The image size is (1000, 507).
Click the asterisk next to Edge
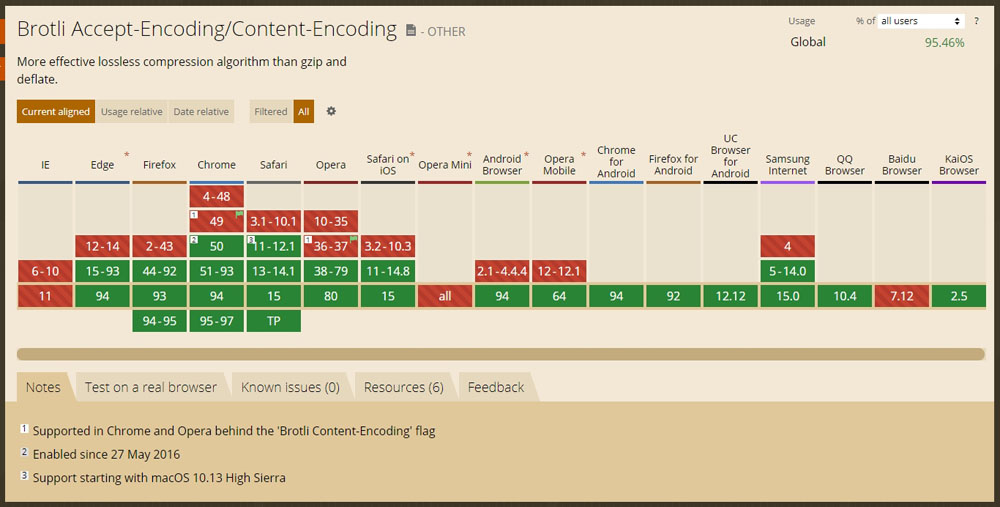pos(126,155)
